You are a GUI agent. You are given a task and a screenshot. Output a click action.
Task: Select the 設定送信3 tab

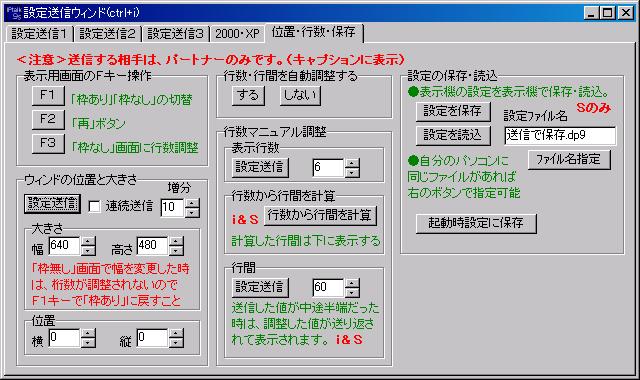pos(175,34)
